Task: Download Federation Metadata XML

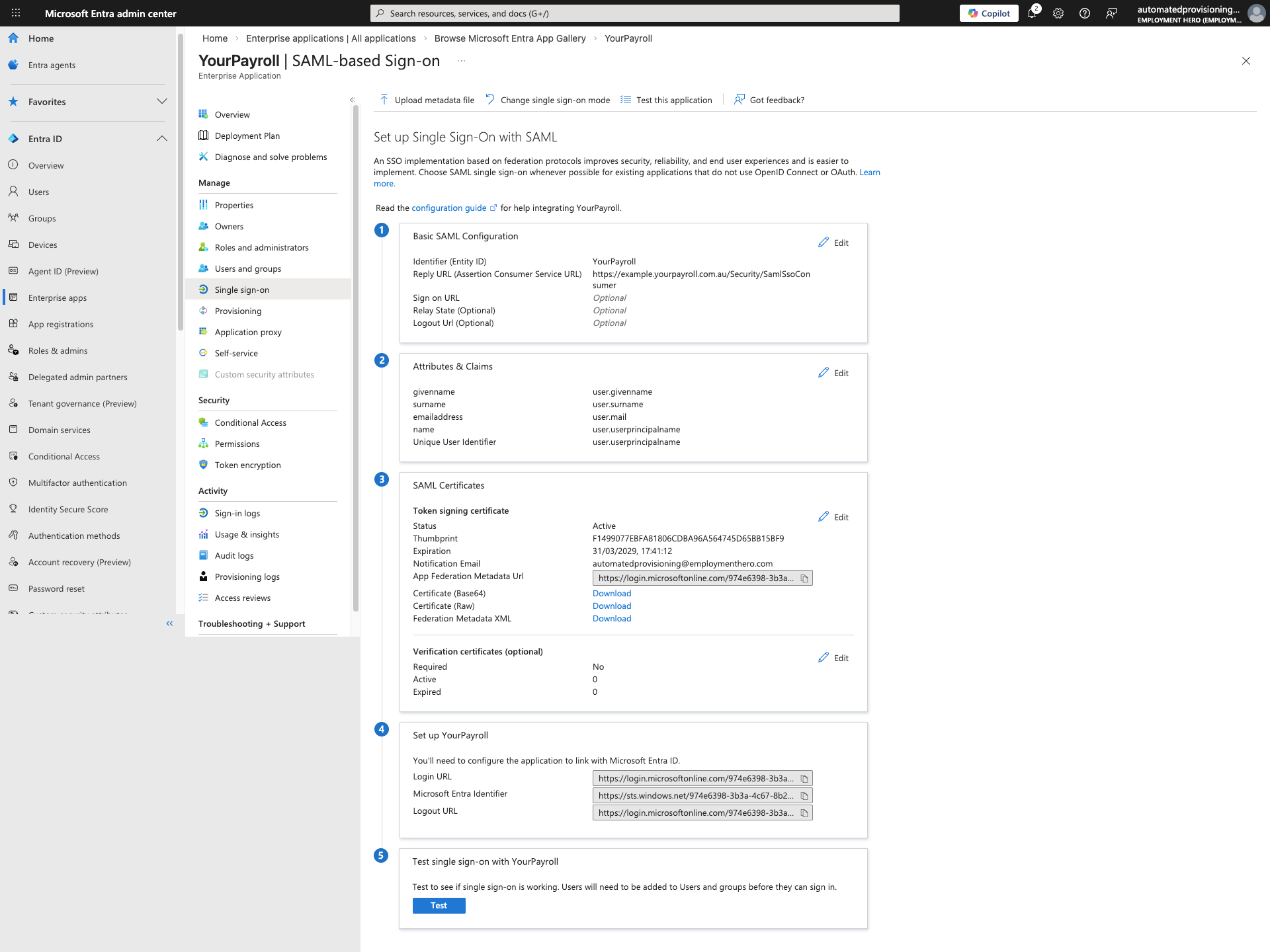Action: click(x=612, y=619)
